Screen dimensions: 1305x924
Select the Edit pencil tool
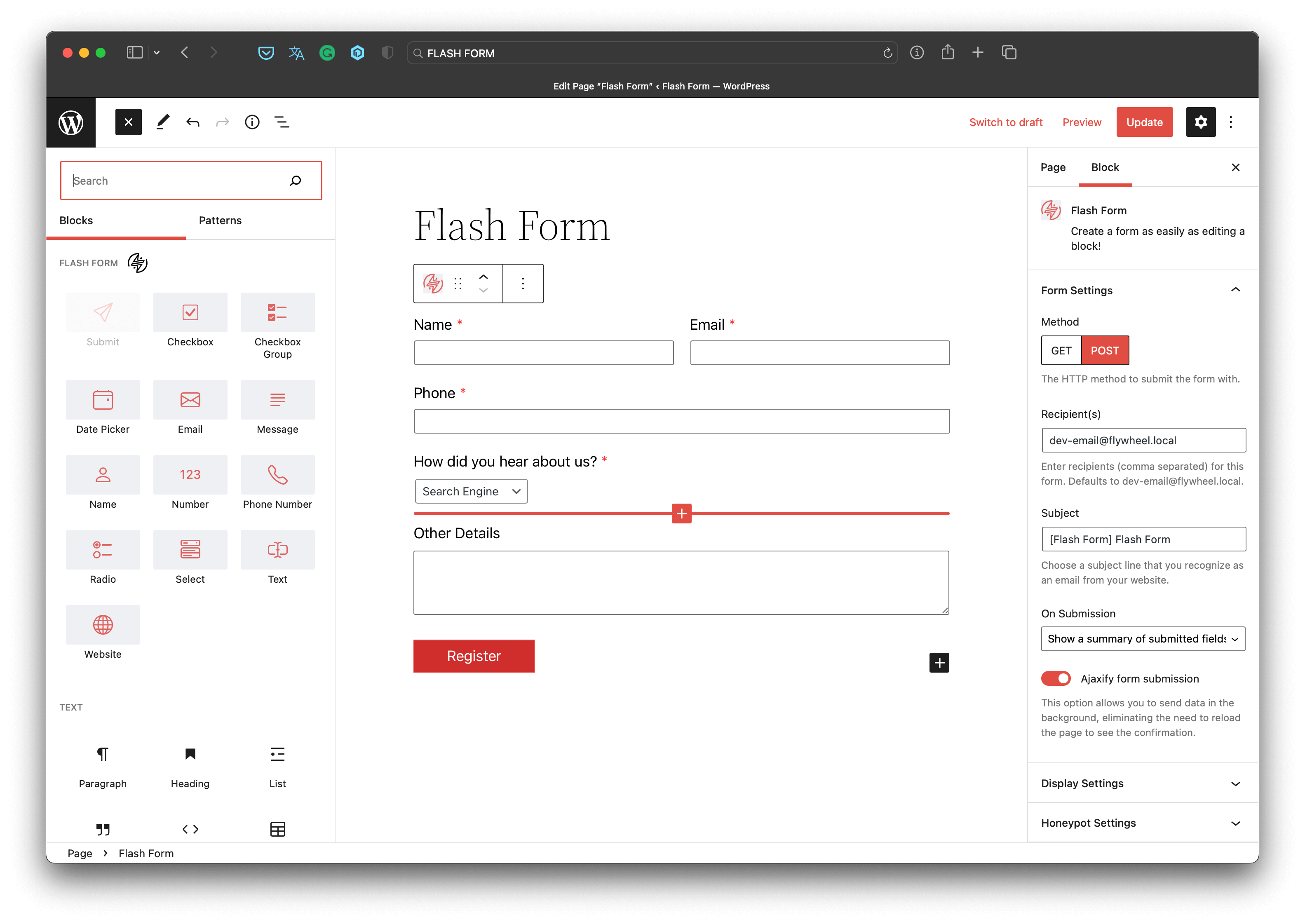click(x=163, y=122)
